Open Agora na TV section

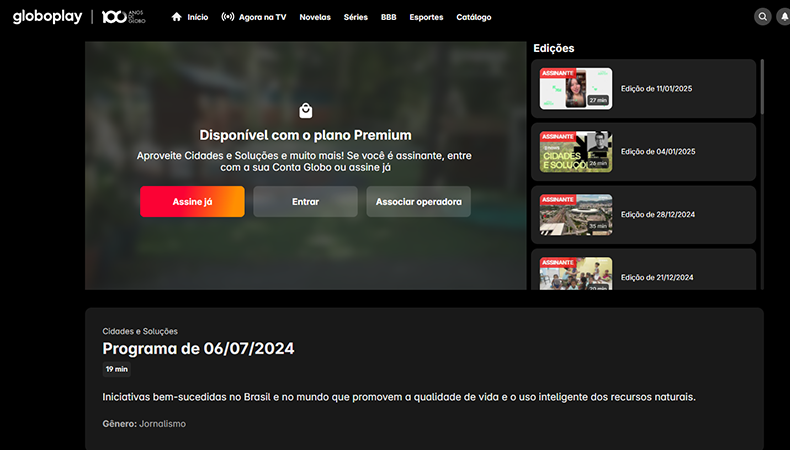tap(262, 17)
